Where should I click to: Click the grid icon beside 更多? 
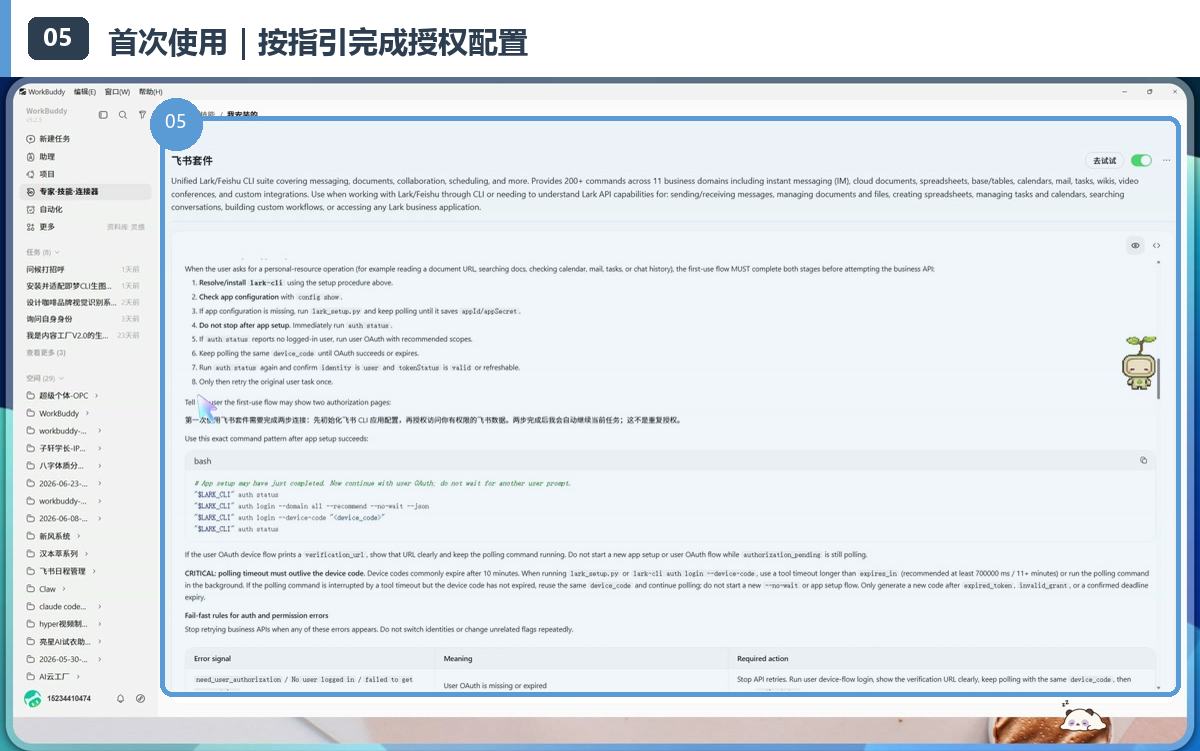tap(31, 227)
